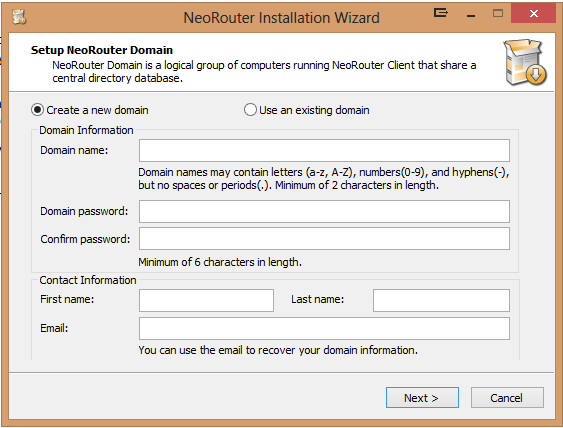Click the 'Domain Information' group label

tap(86, 130)
